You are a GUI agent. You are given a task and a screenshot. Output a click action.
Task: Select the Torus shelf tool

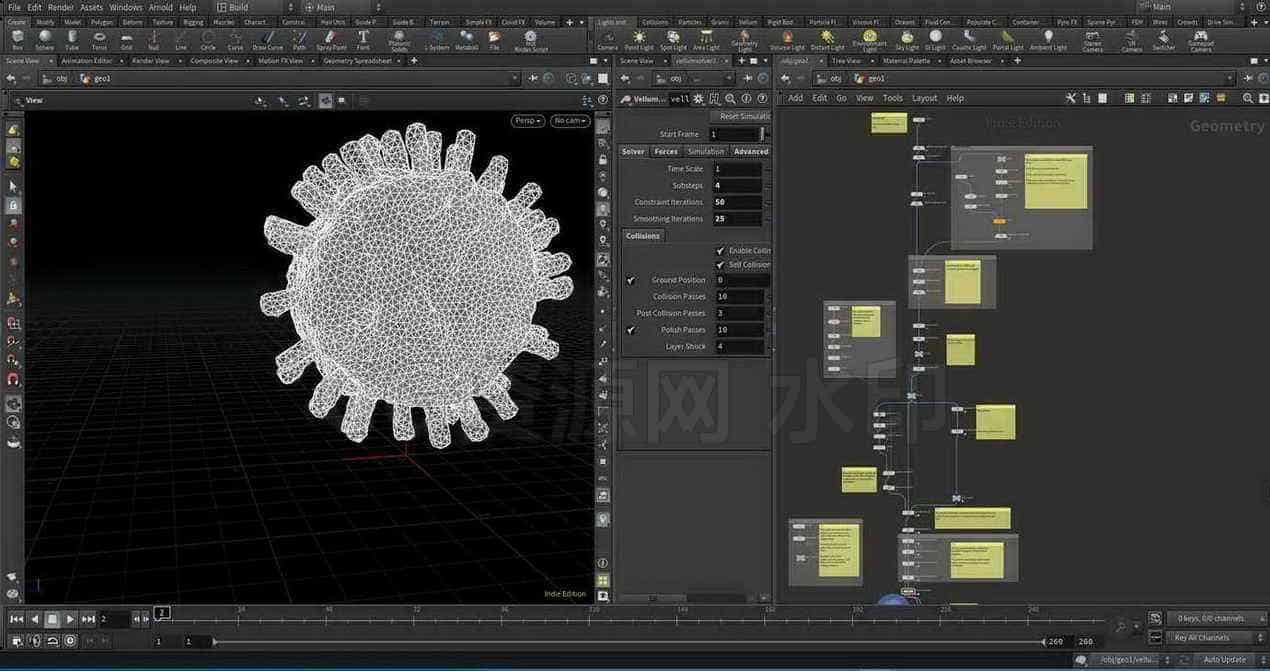click(x=99, y=39)
